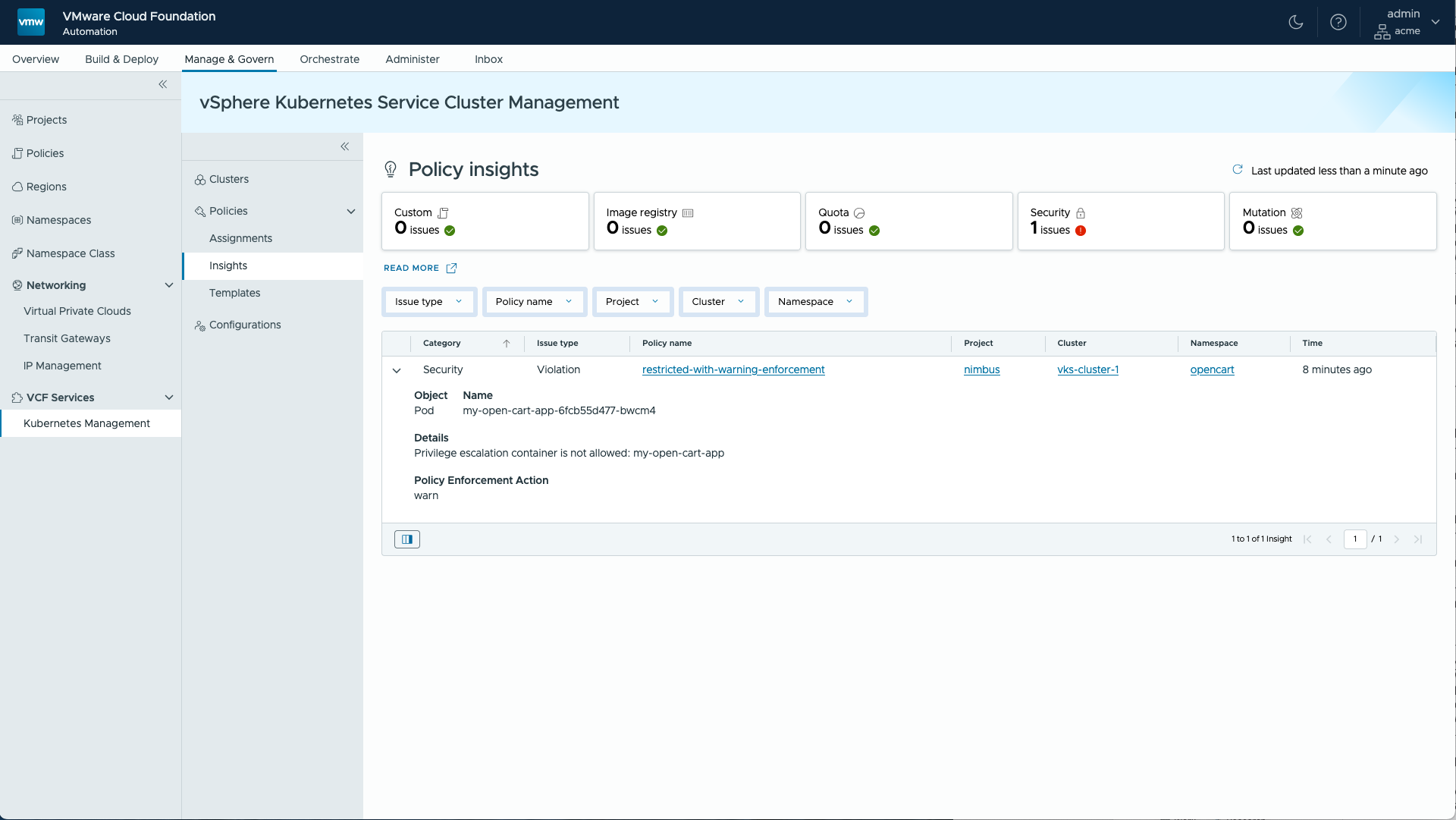Image resolution: width=1456 pixels, height=820 pixels.
Task: Click the Projects sidebar icon
Action: point(17,120)
